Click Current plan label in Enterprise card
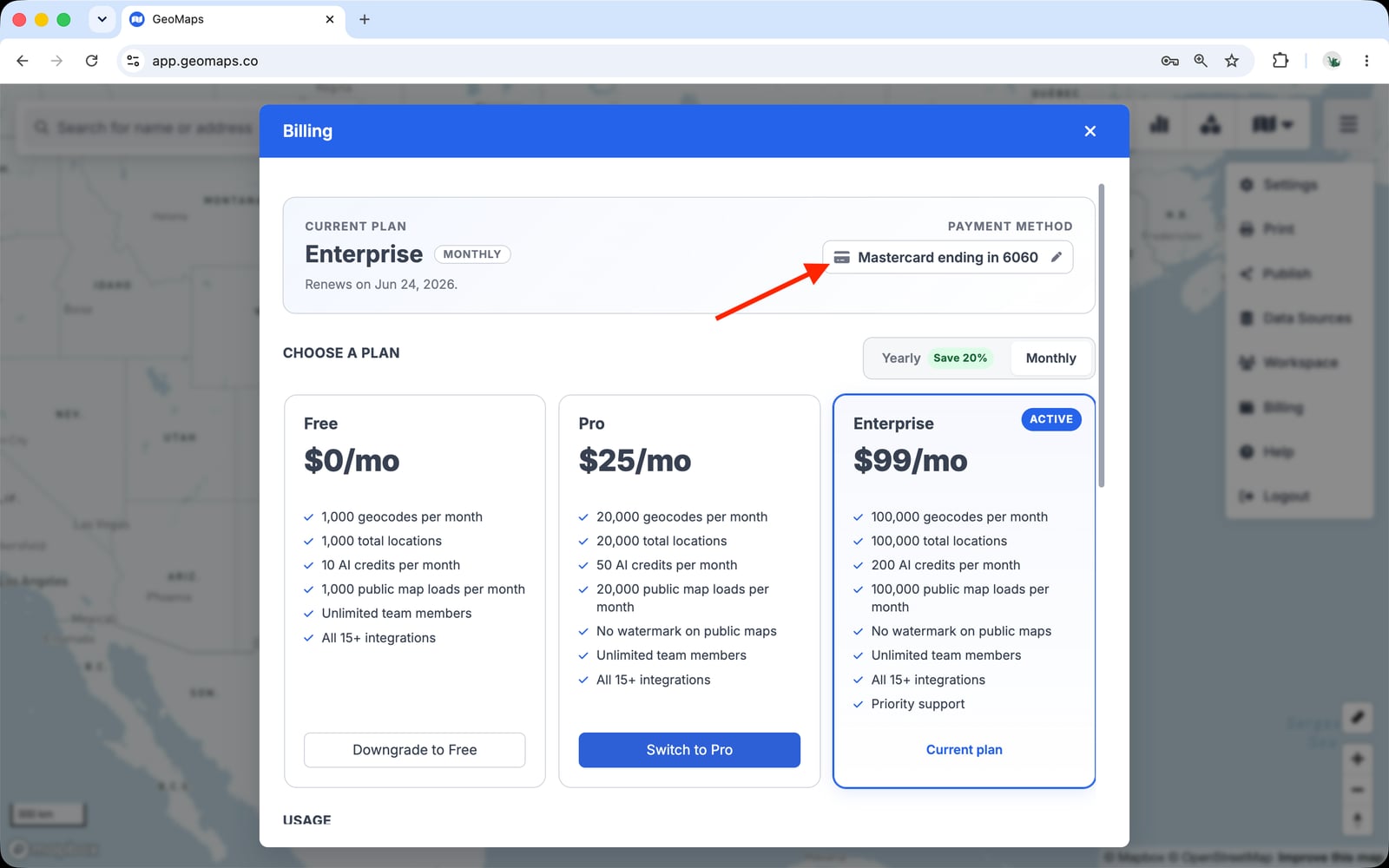1389x868 pixels. pos(964,750)
